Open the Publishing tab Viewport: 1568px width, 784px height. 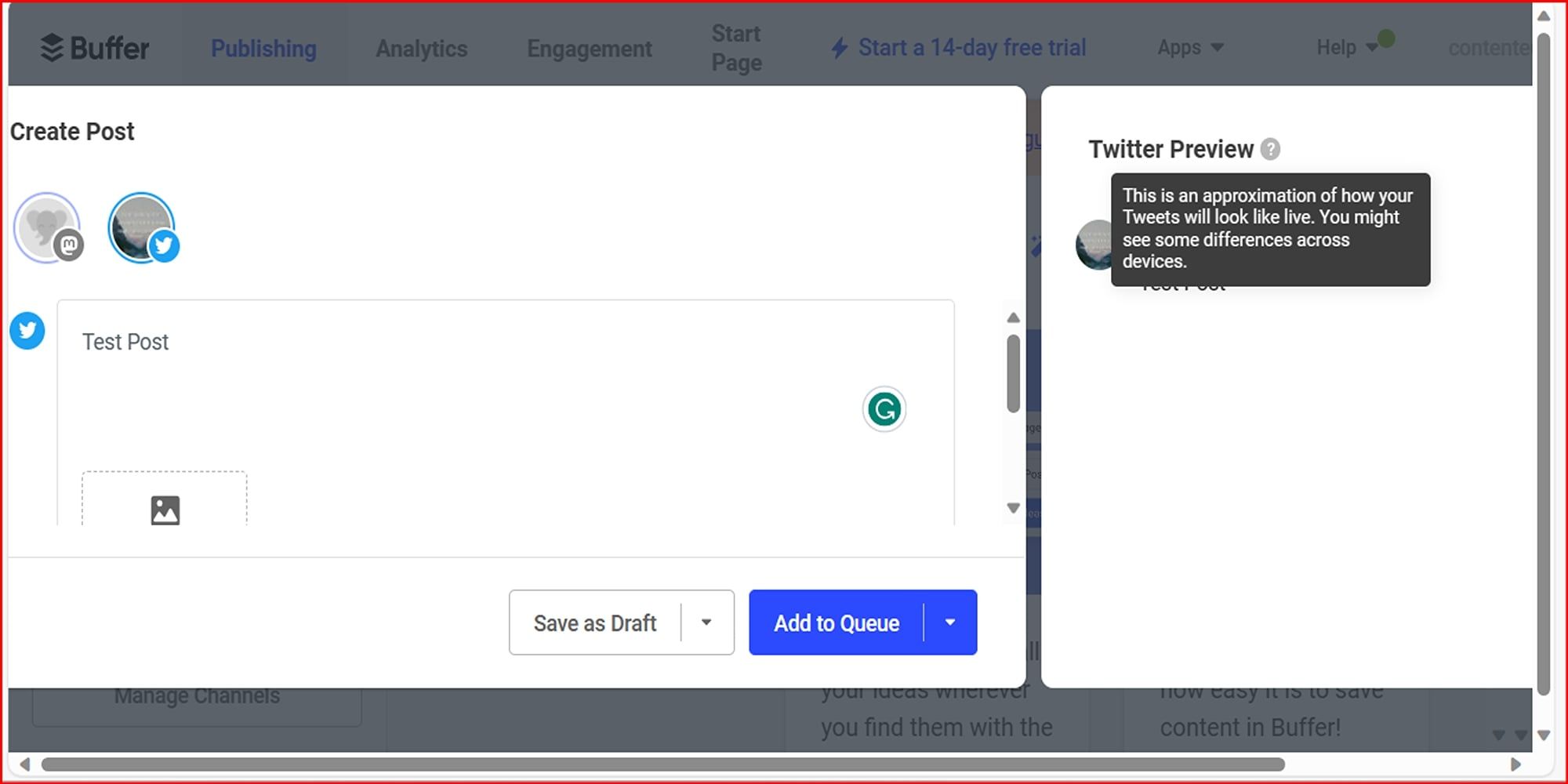(263, 49)
